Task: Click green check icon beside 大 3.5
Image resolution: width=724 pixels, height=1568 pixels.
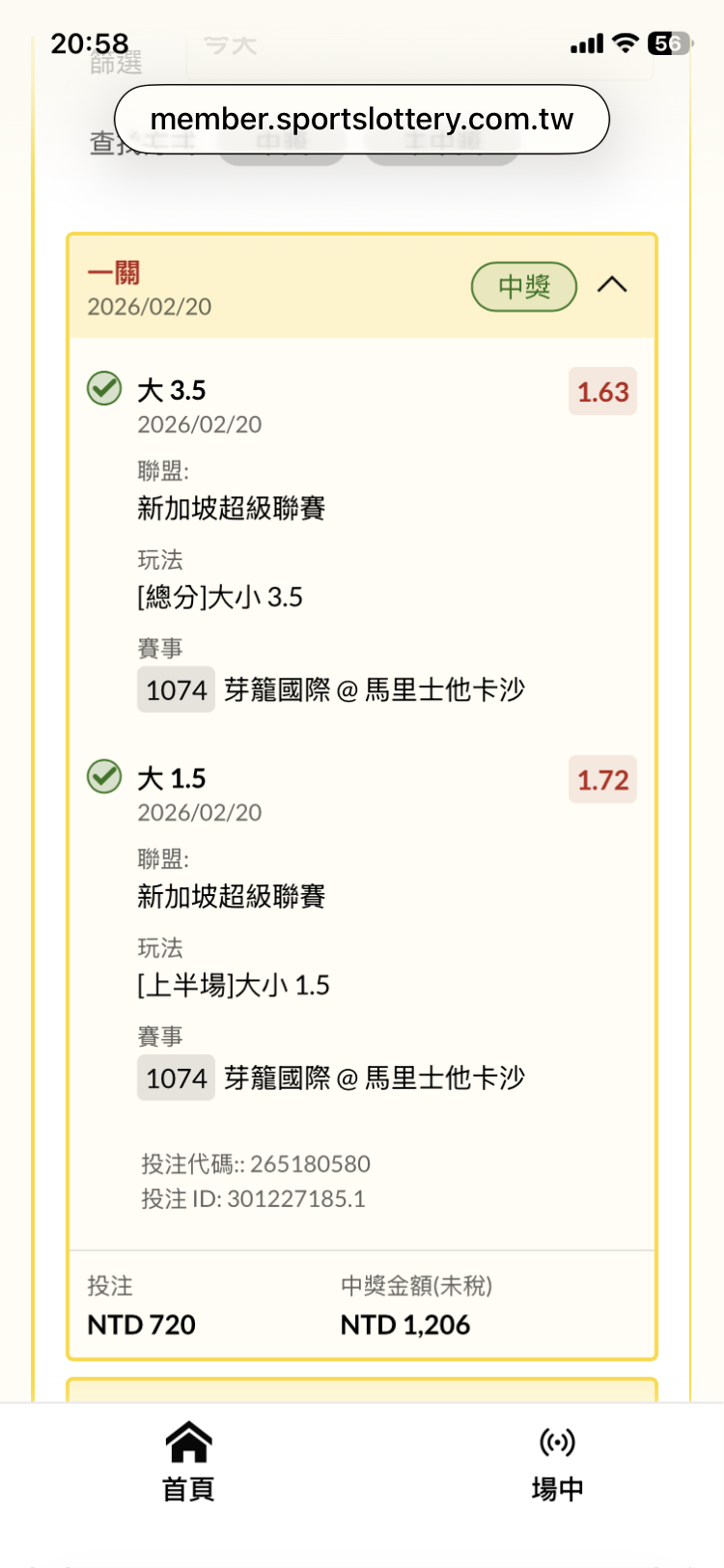Action: (x=104, y=388)
